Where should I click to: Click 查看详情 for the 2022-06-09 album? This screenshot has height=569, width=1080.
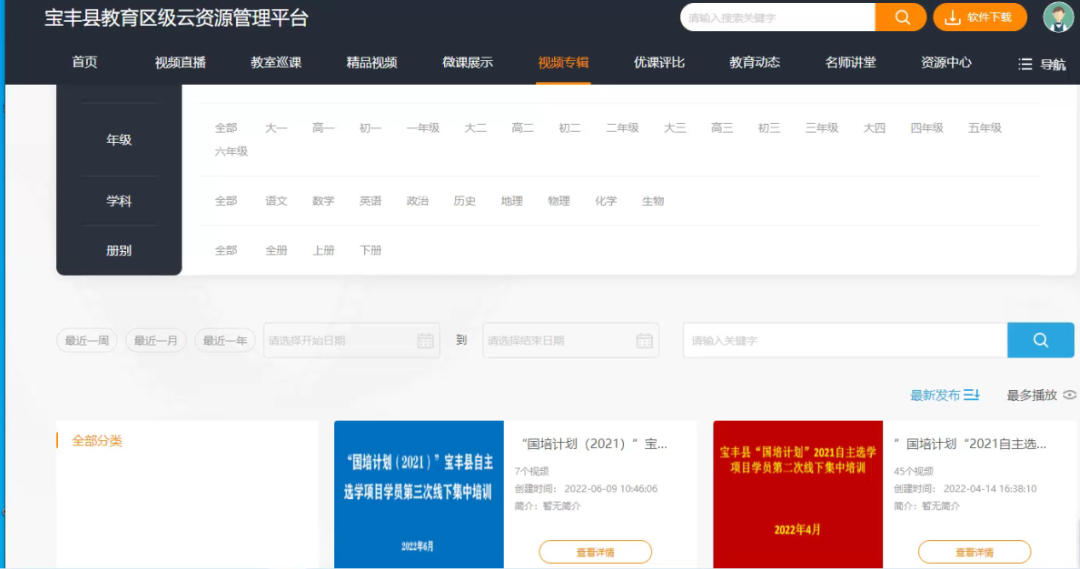coord(595,552)
